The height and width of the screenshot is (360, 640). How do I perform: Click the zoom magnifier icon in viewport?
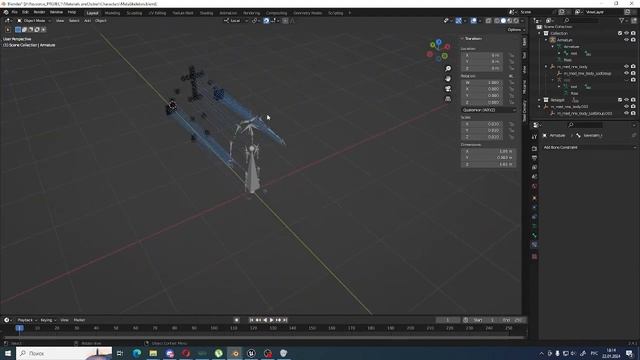[x=448, y=69]
